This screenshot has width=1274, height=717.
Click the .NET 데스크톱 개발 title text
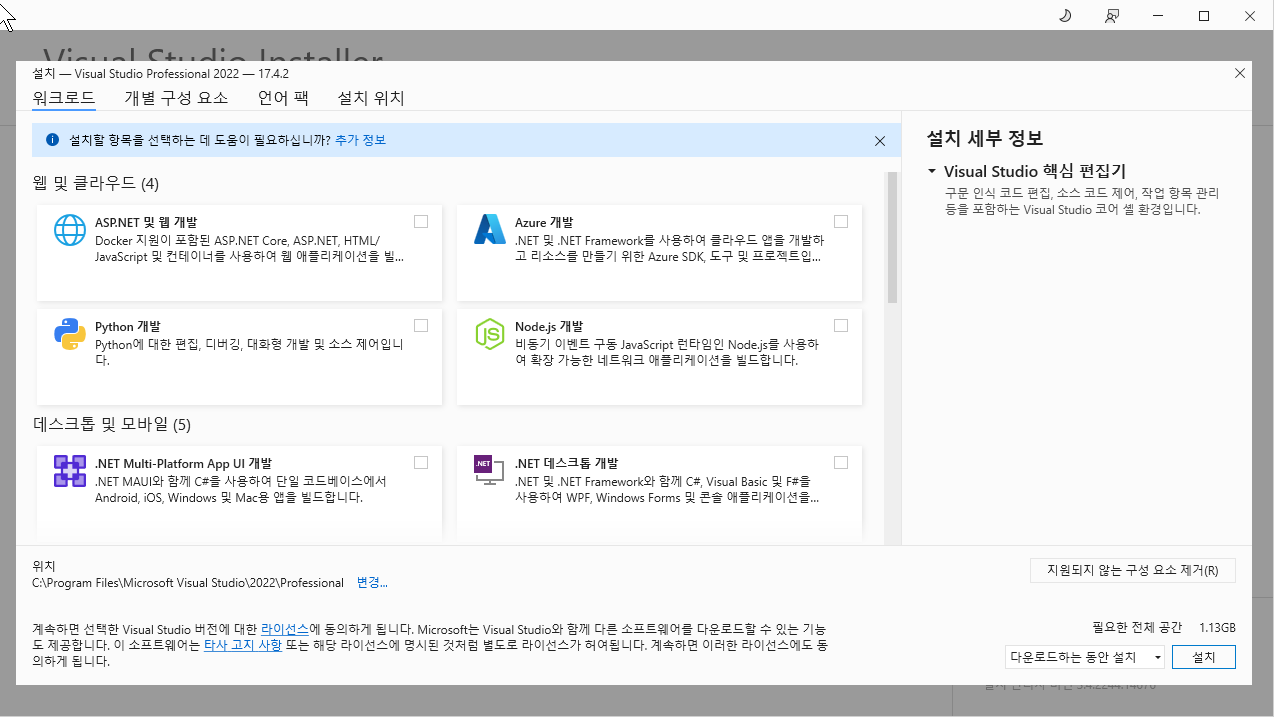566,463
